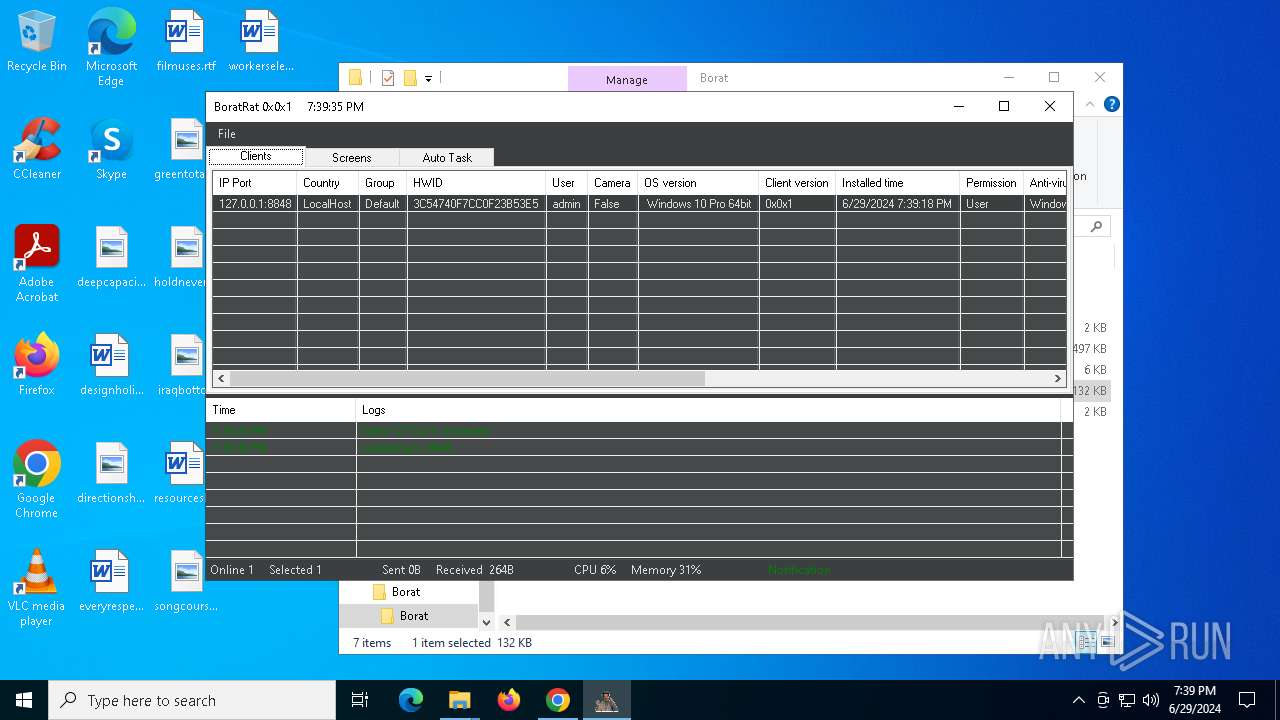This screenshot has width=1280, height=720.
Task: Open Recycle Bin desktop icon
Action: coord(37,42)
